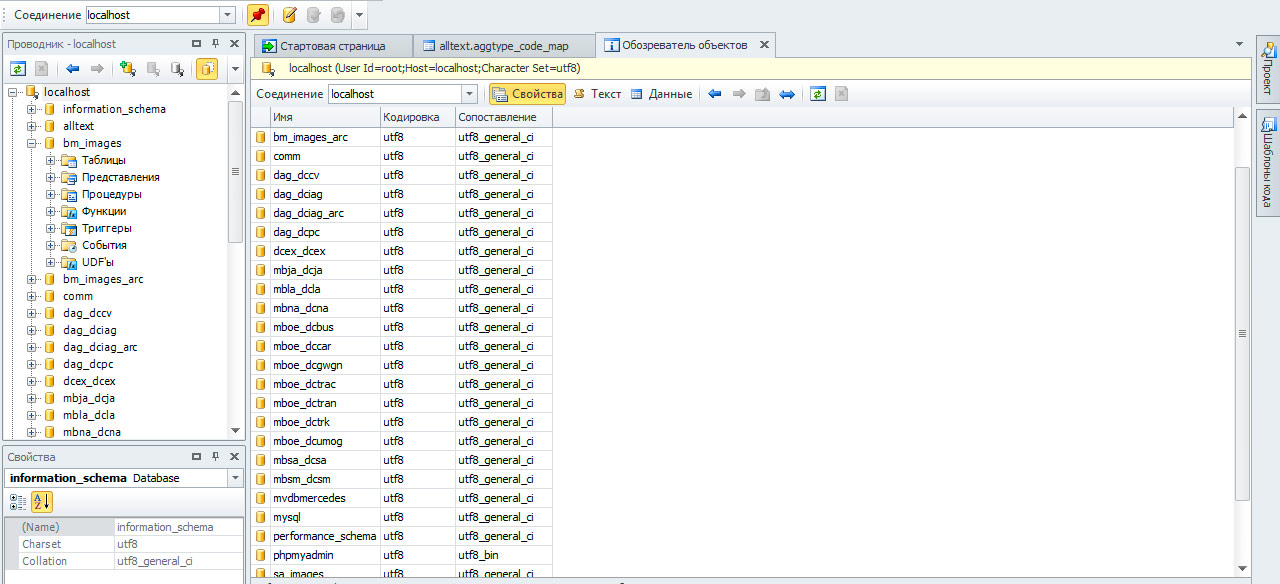Click the edit pencil icon in the top toolbar

pyautogui.click(x=289, y=15)
